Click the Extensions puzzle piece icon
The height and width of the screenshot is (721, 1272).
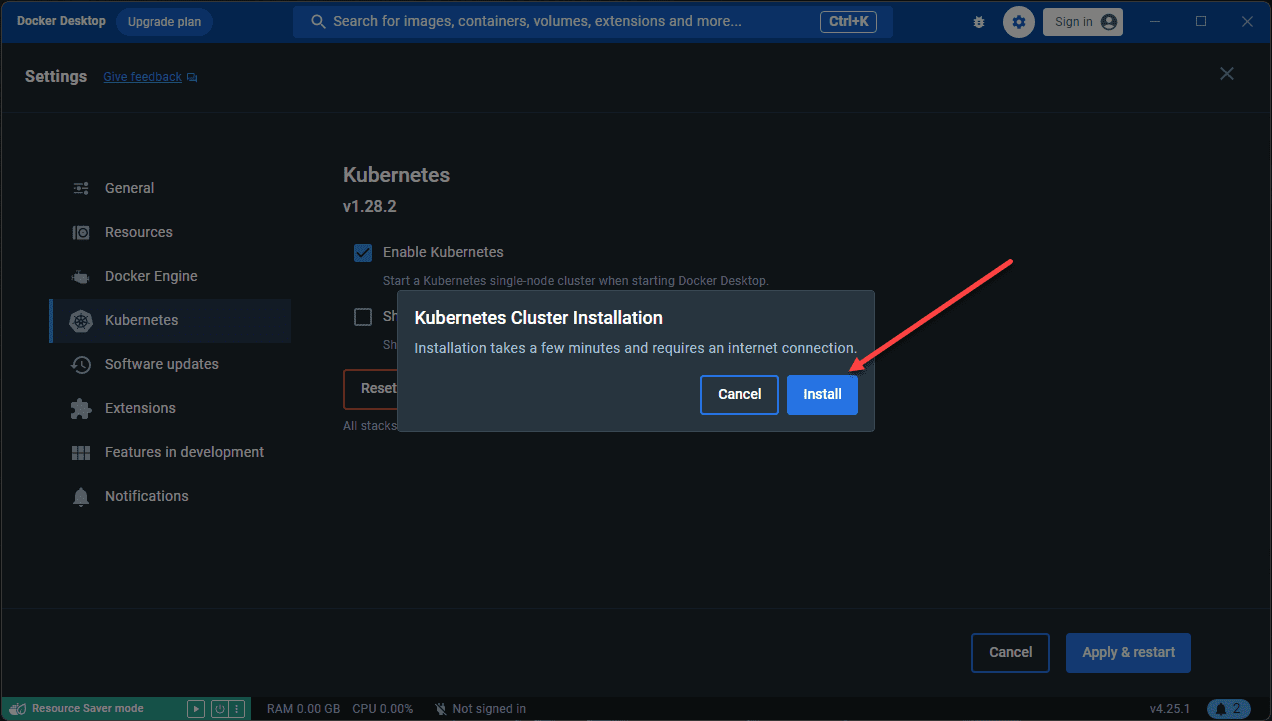(81, 409)
